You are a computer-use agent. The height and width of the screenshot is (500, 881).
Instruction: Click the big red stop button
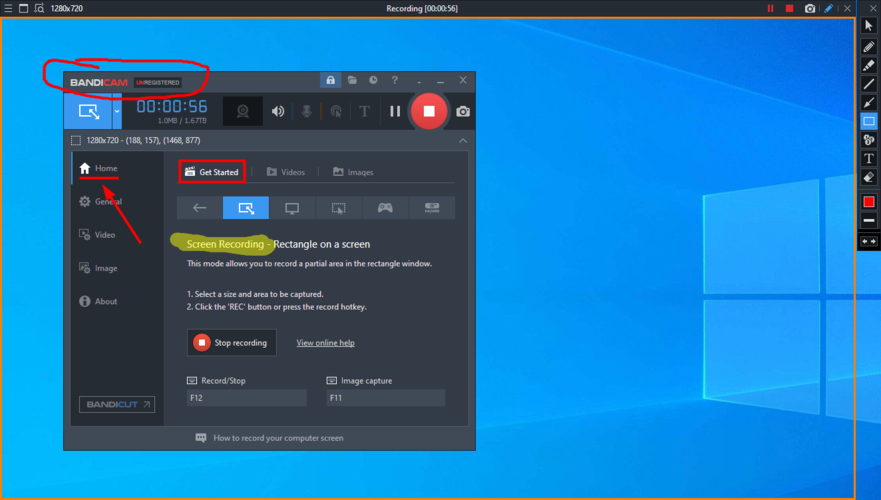429,111
